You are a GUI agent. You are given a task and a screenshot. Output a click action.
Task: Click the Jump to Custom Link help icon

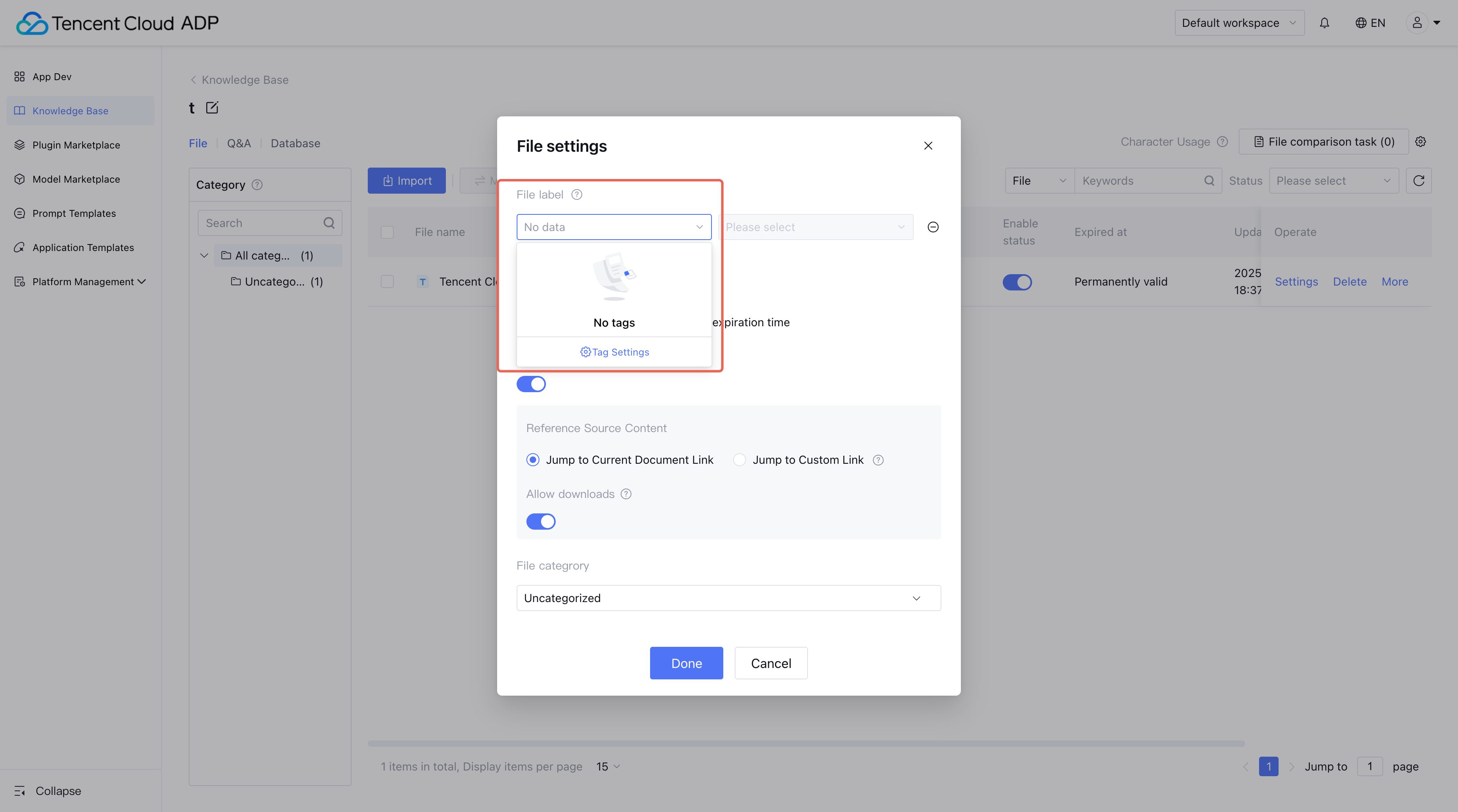pyautogui.click(x=878, y=460)
